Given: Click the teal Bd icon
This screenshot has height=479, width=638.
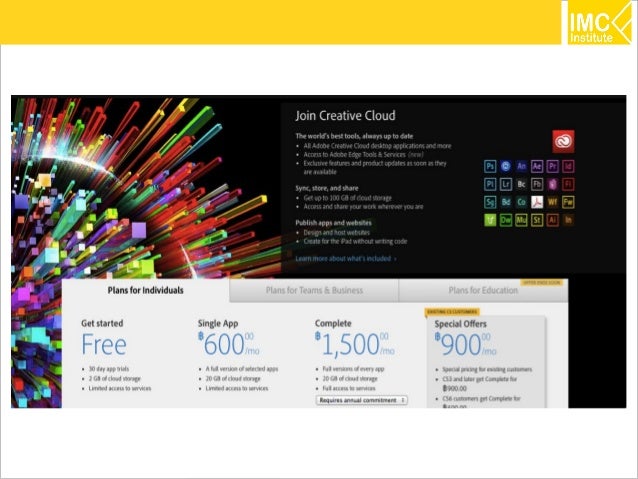Looking at the screenshot, I should click(505, 202).
